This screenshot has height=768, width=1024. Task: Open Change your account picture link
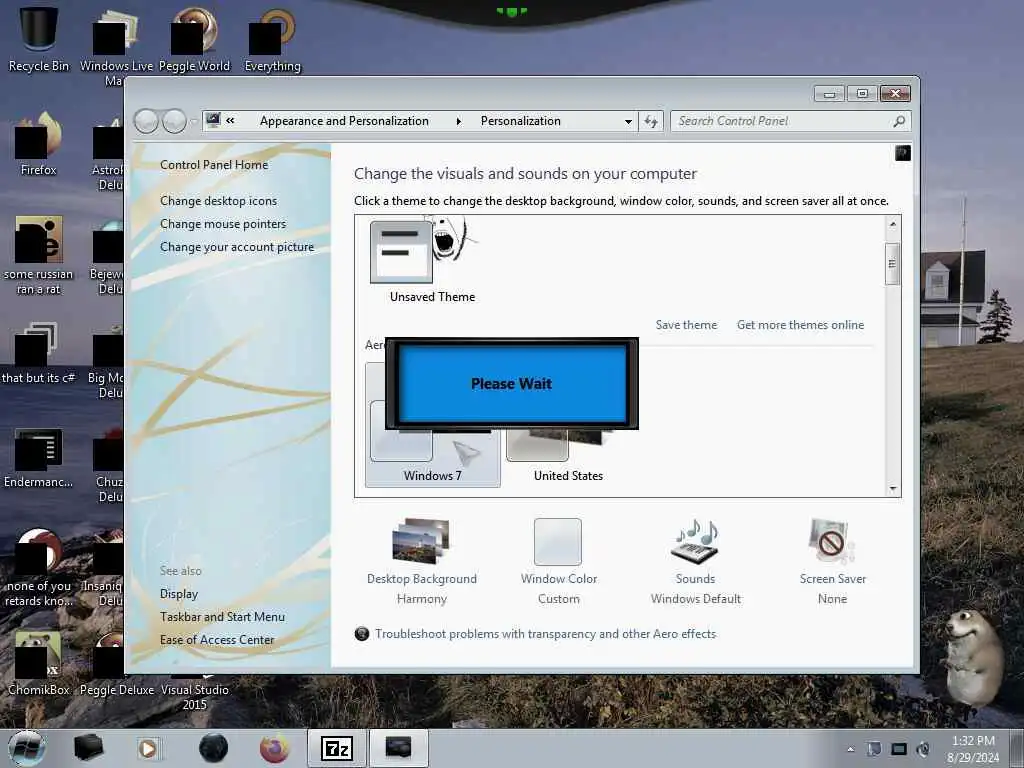tap(237, 247)
